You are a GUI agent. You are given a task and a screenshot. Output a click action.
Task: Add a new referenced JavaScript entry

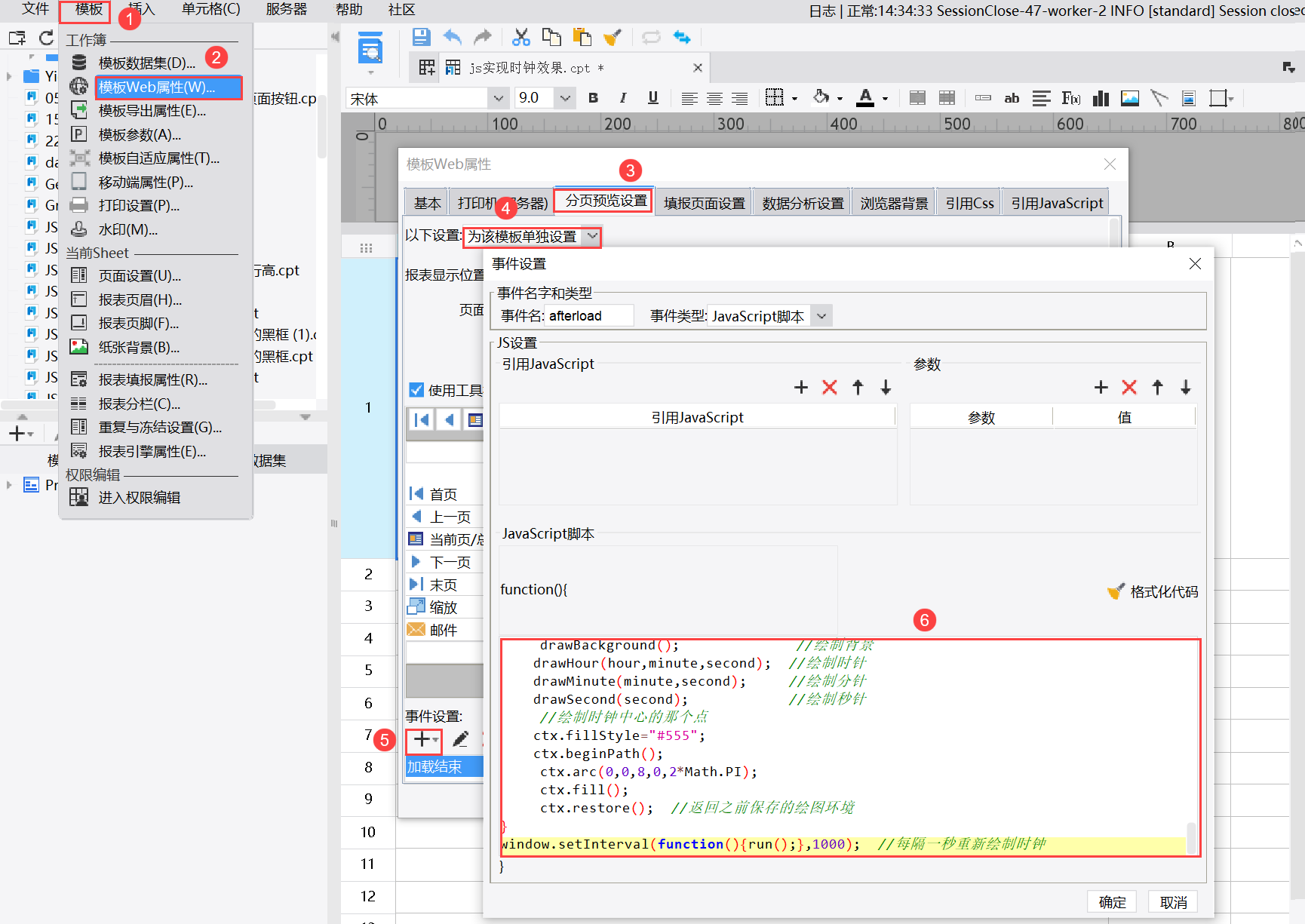point(801,388)
